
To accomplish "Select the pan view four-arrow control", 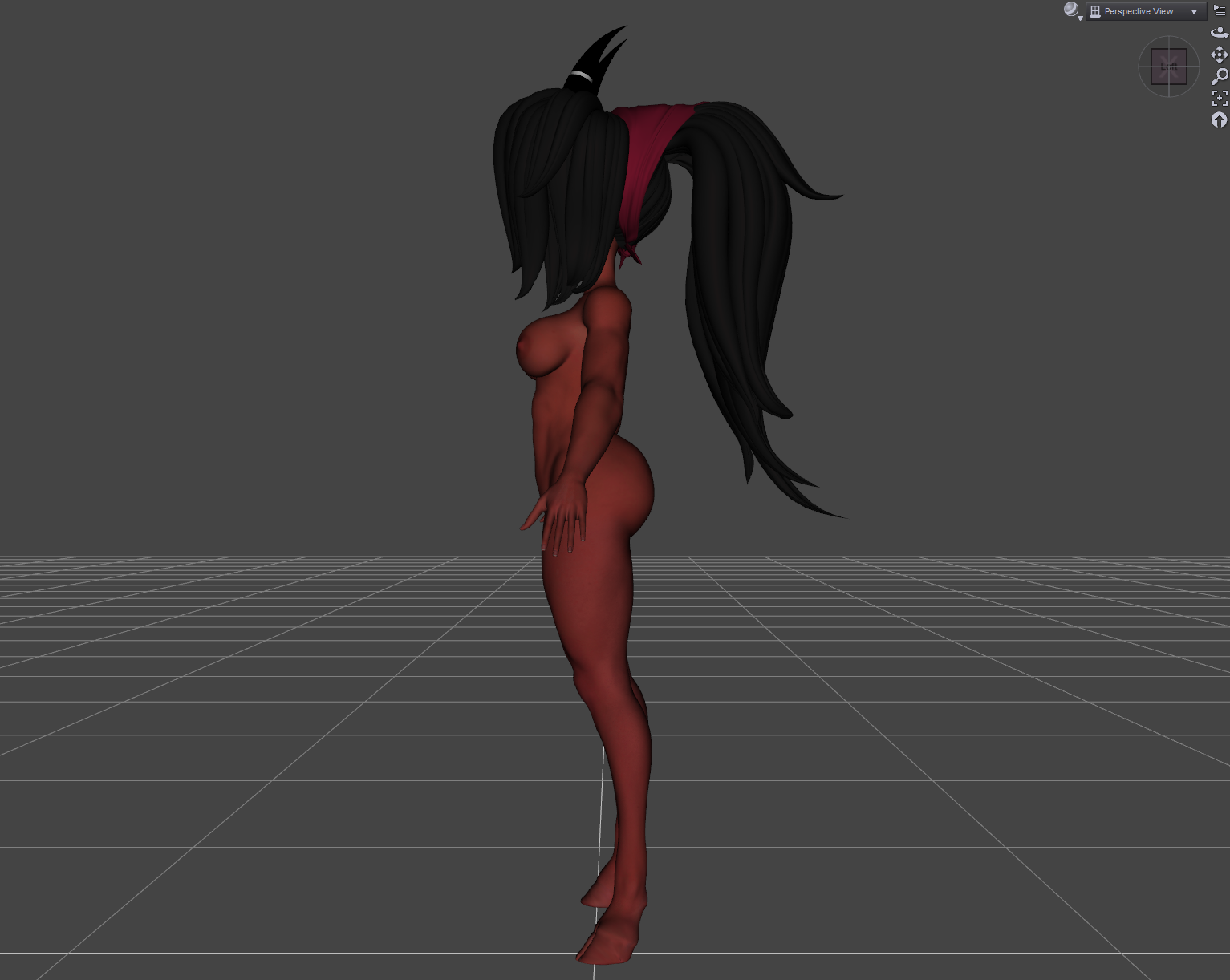I will [x=1220, y=55].
